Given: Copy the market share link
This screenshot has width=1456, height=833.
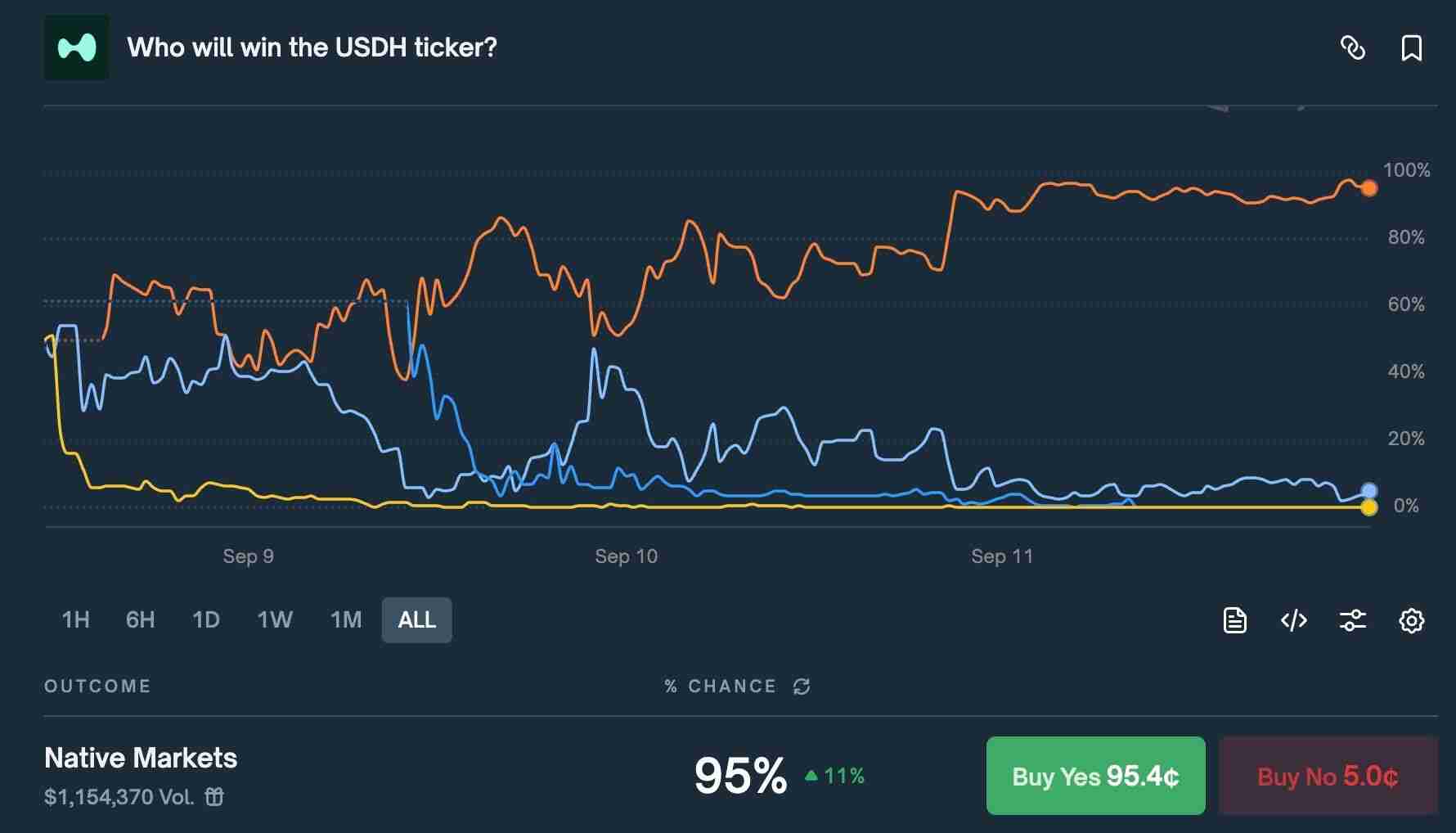Looking at the screenshot, I should (1353, 49).
